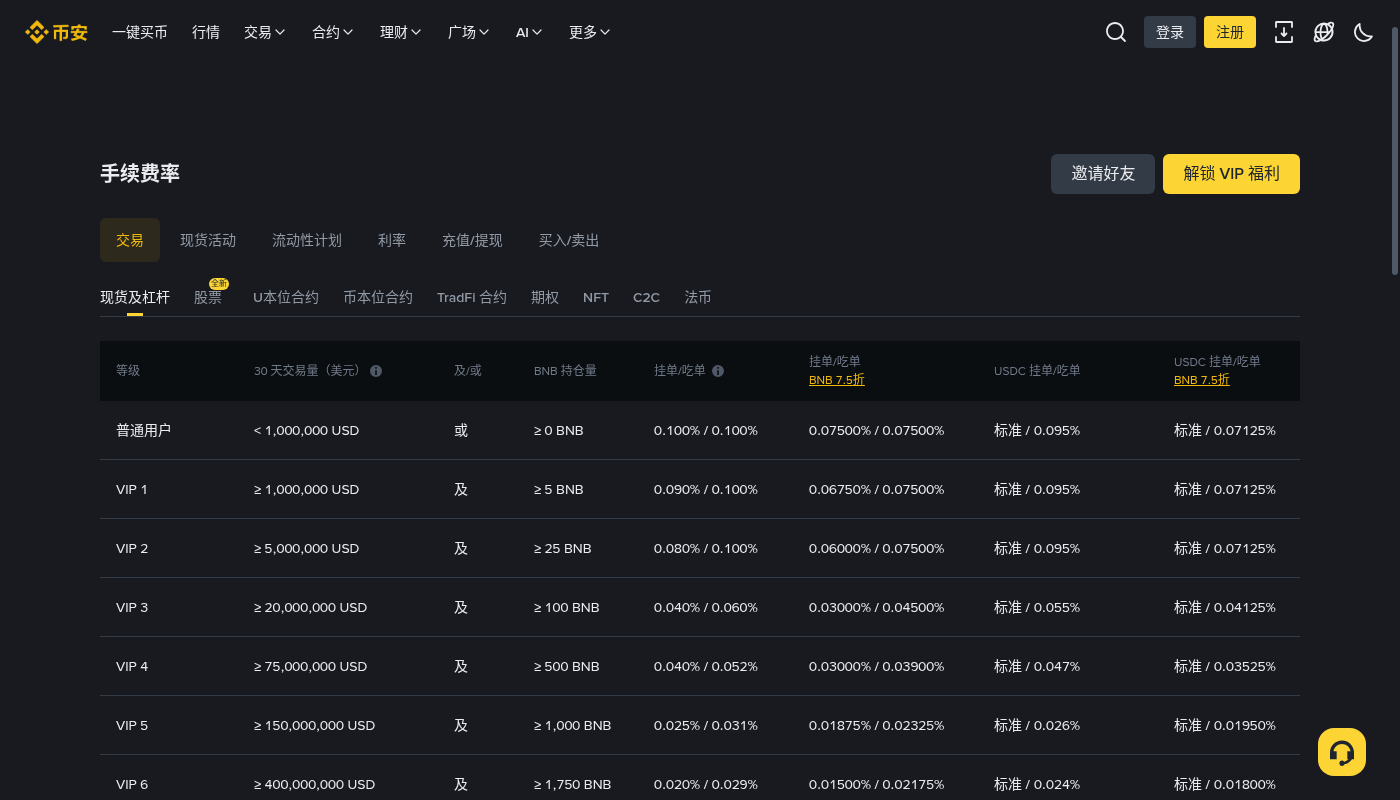Open 一键买币 in the nav
This screenshot has width=1400, height=800.
(140, 32)
